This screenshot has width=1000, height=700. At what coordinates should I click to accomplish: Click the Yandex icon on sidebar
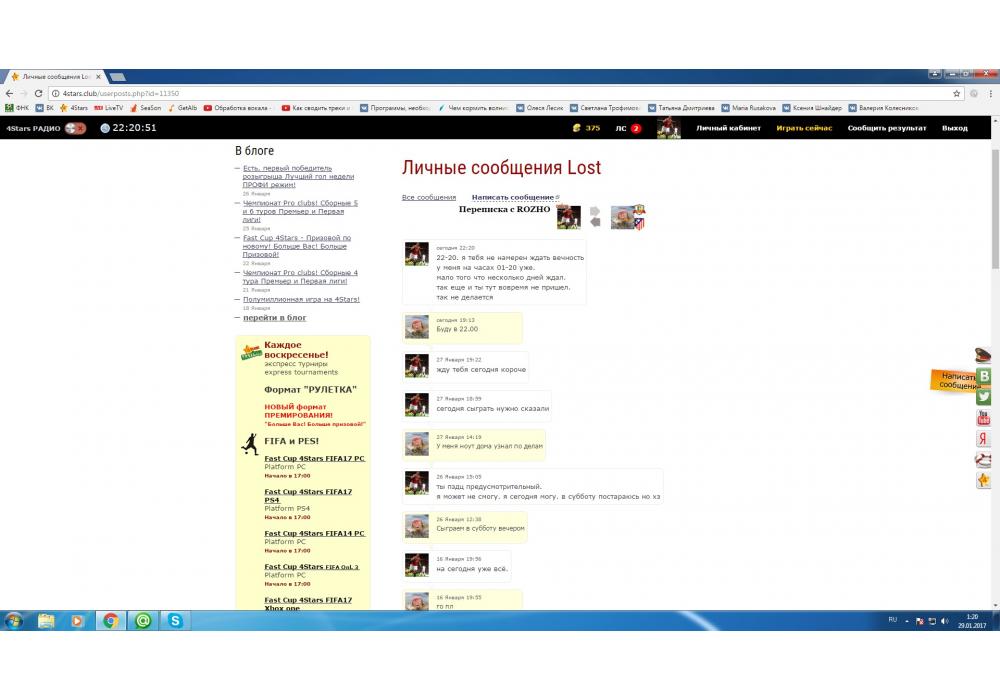pyautogui.click(x=983, y=439)
